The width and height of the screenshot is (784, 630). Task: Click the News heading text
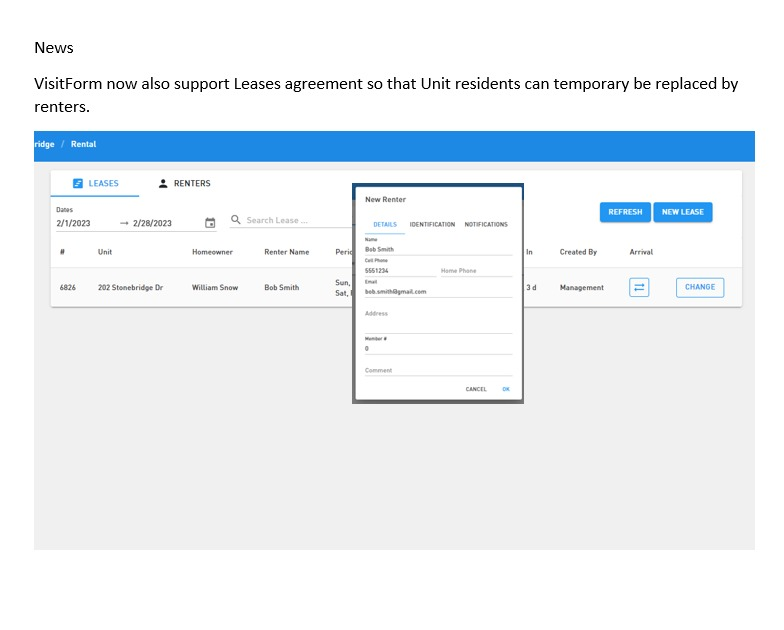tap(54, 48)
